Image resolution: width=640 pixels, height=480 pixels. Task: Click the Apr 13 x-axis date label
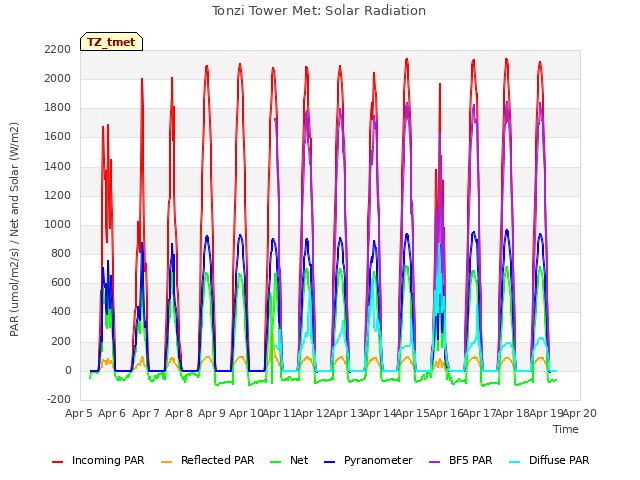click(x=346, y=413)
